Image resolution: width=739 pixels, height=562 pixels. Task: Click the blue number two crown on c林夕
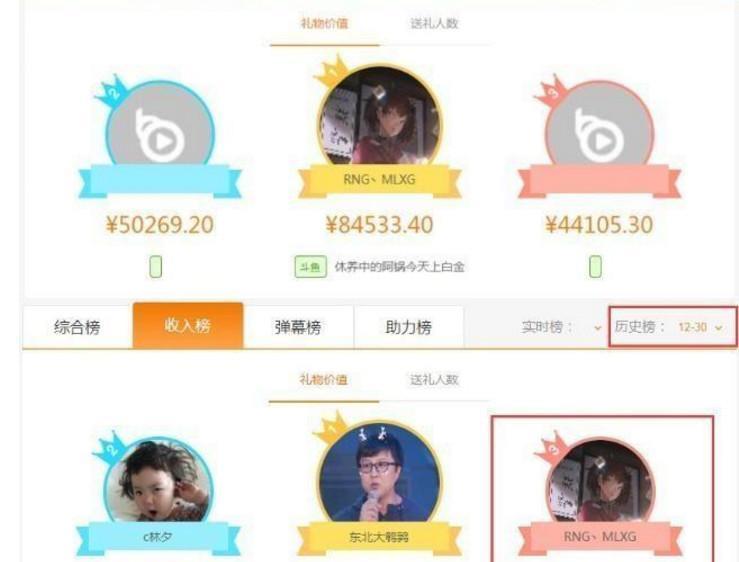tap(112, 448)
